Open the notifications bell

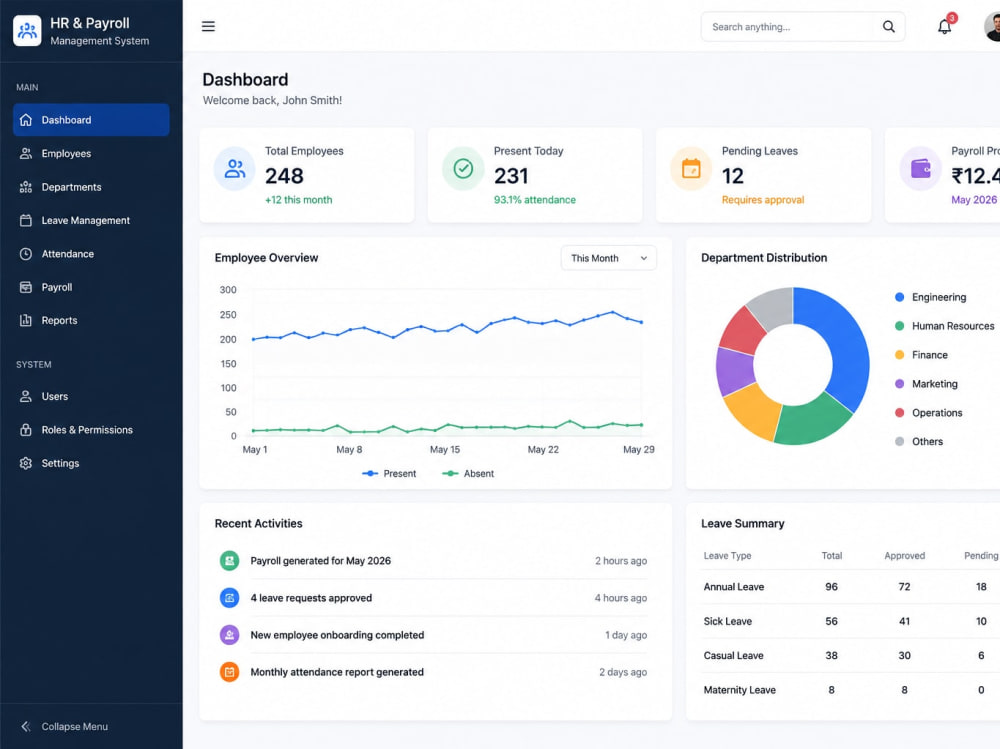point(945,27)
